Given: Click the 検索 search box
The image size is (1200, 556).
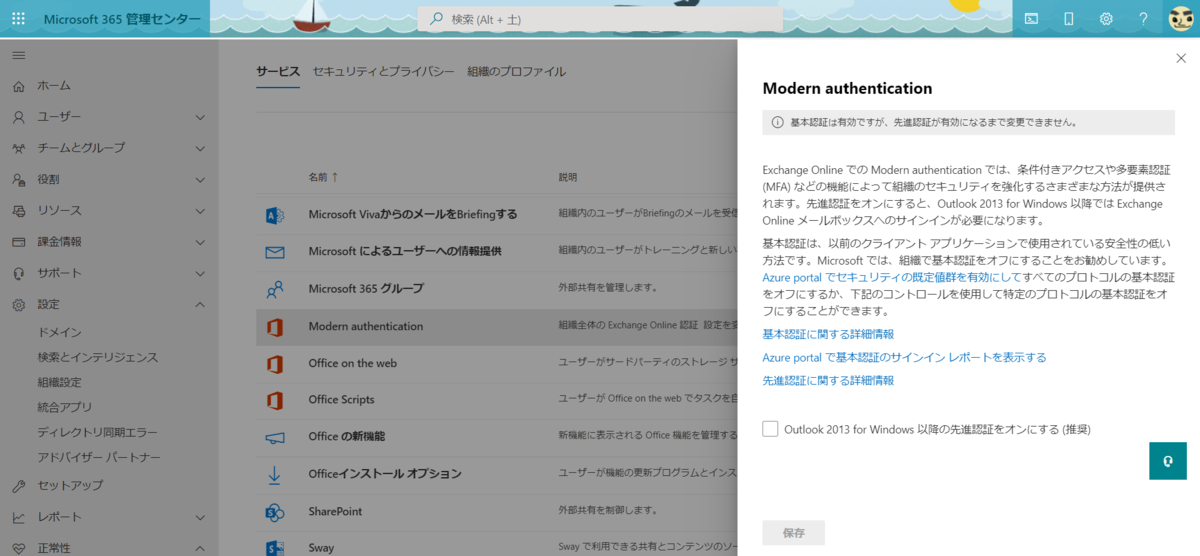Looking at the screenshot, I should [x=600, y=19].
